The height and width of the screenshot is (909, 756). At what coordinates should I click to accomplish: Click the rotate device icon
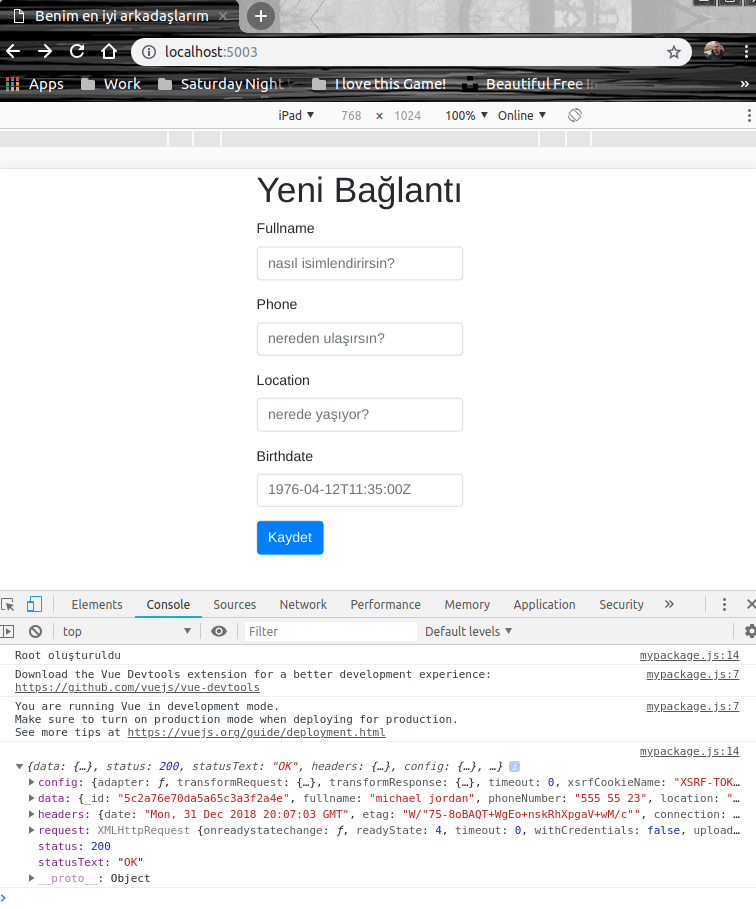tap(575, 115)
